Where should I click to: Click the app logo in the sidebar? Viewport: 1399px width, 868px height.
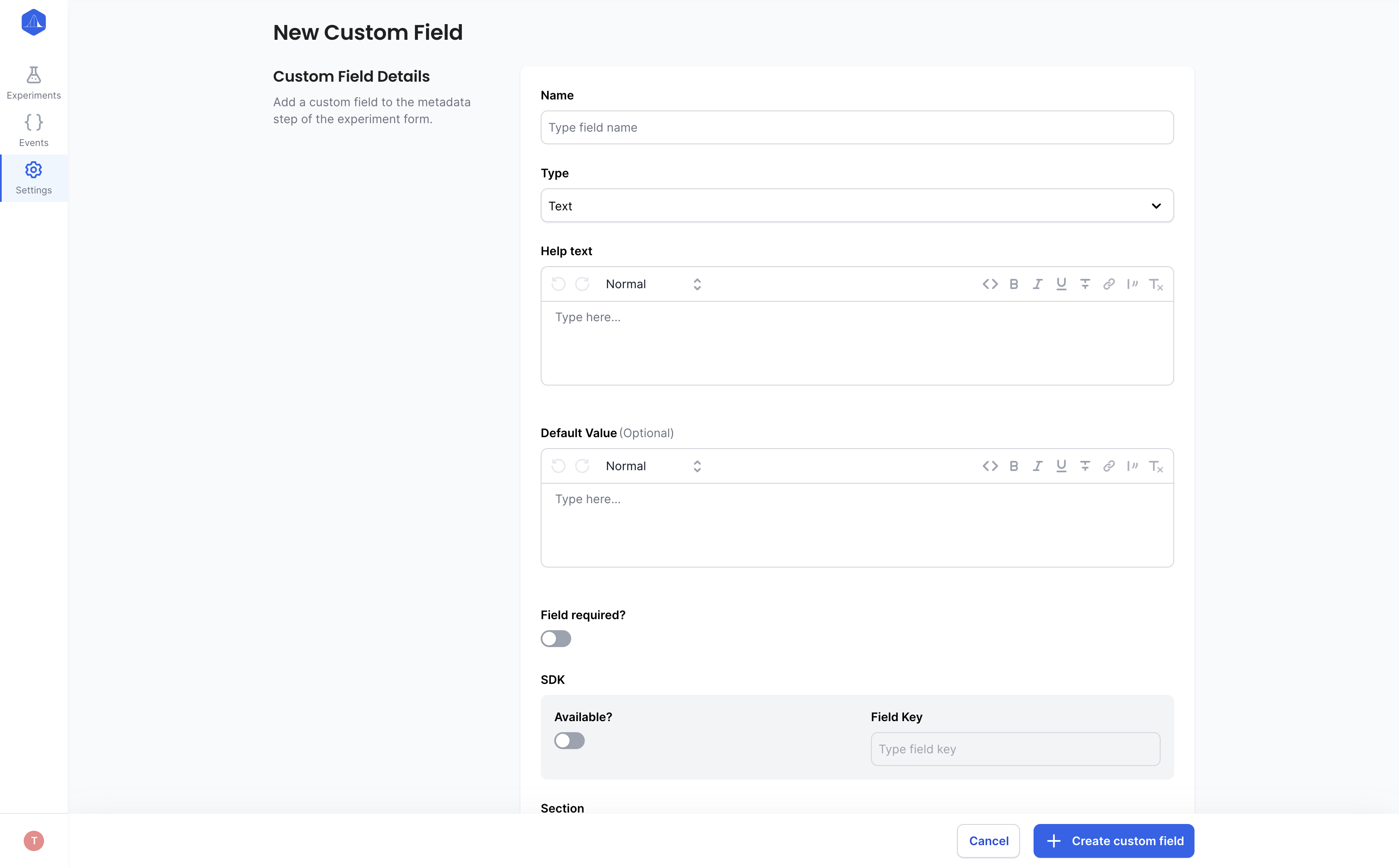click(x=33, y=22)
